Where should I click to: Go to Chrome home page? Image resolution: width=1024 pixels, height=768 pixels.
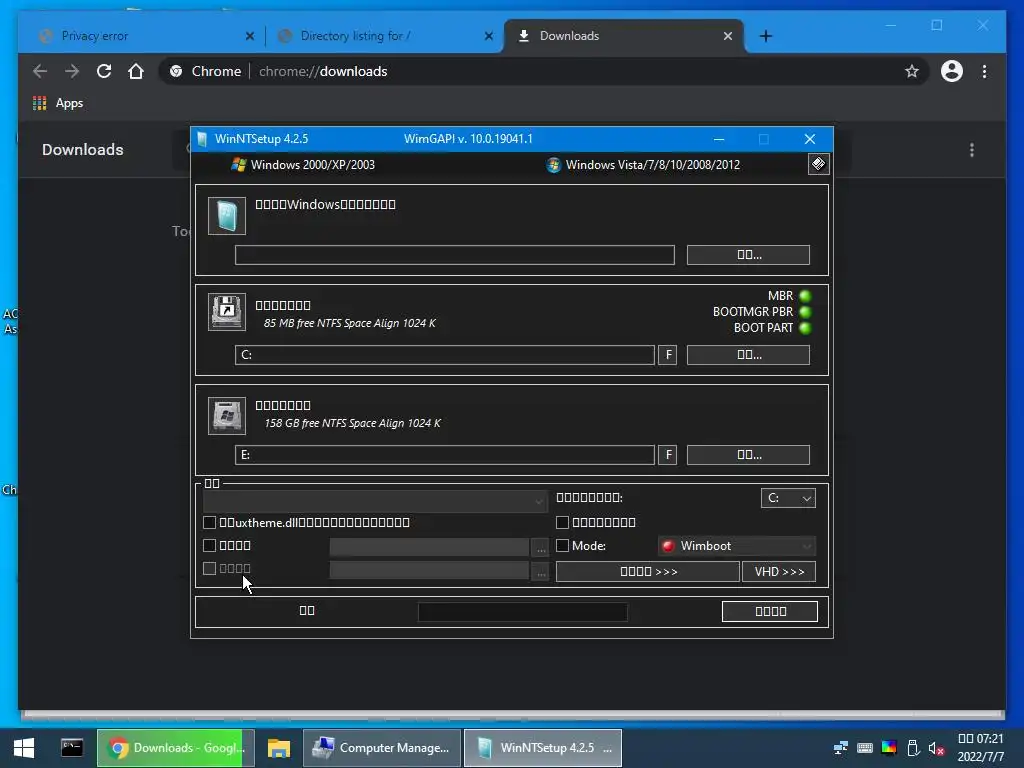[136, 71]
